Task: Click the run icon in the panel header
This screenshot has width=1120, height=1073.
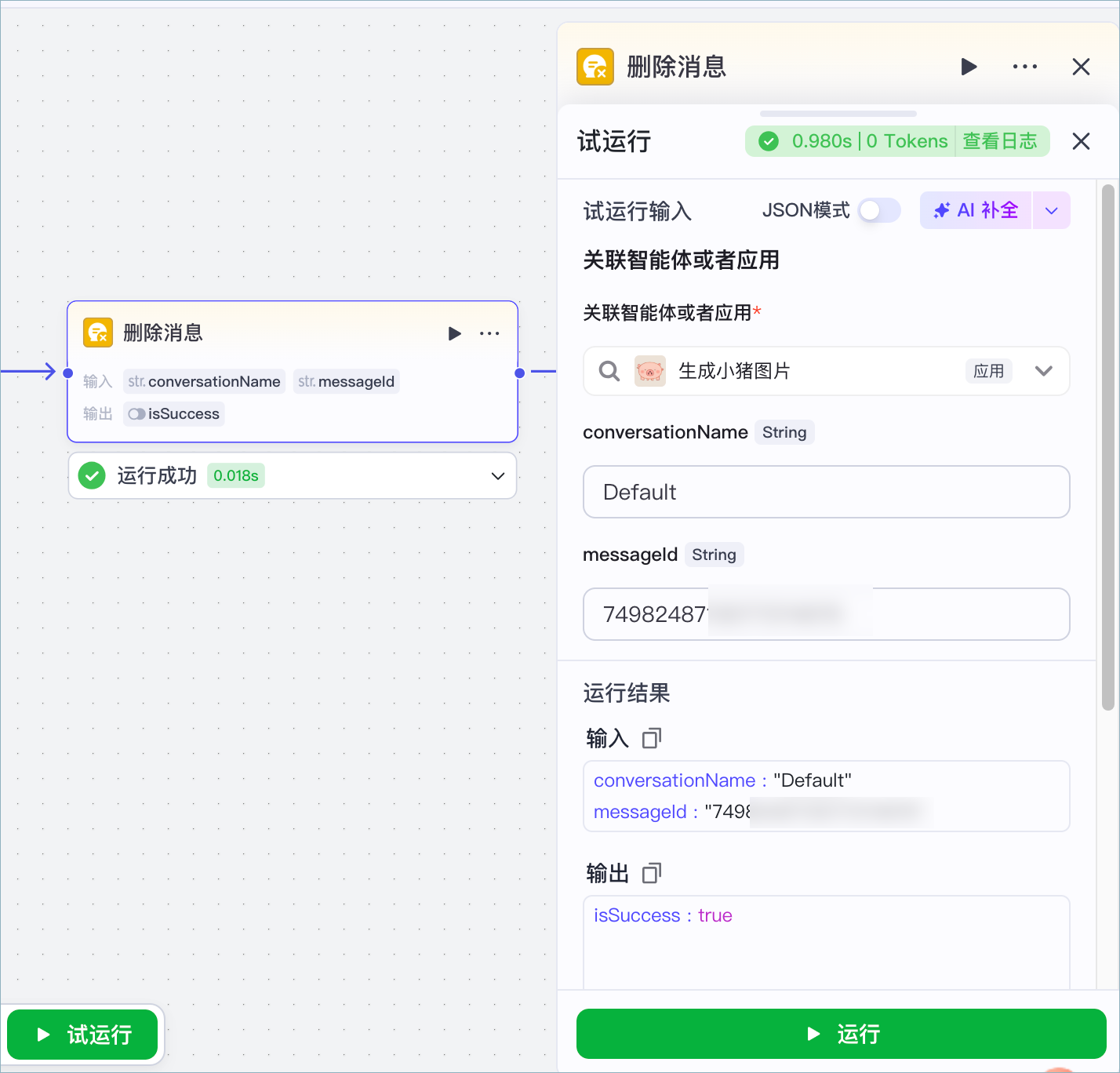Action: pos(969,67)
